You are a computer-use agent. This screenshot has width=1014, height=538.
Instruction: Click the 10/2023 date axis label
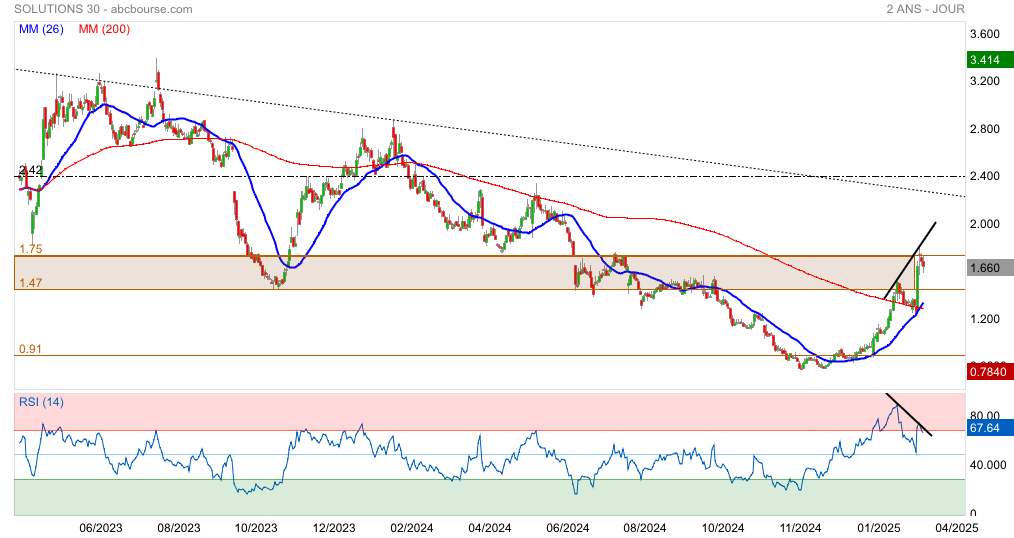click(x=256, y=528)
